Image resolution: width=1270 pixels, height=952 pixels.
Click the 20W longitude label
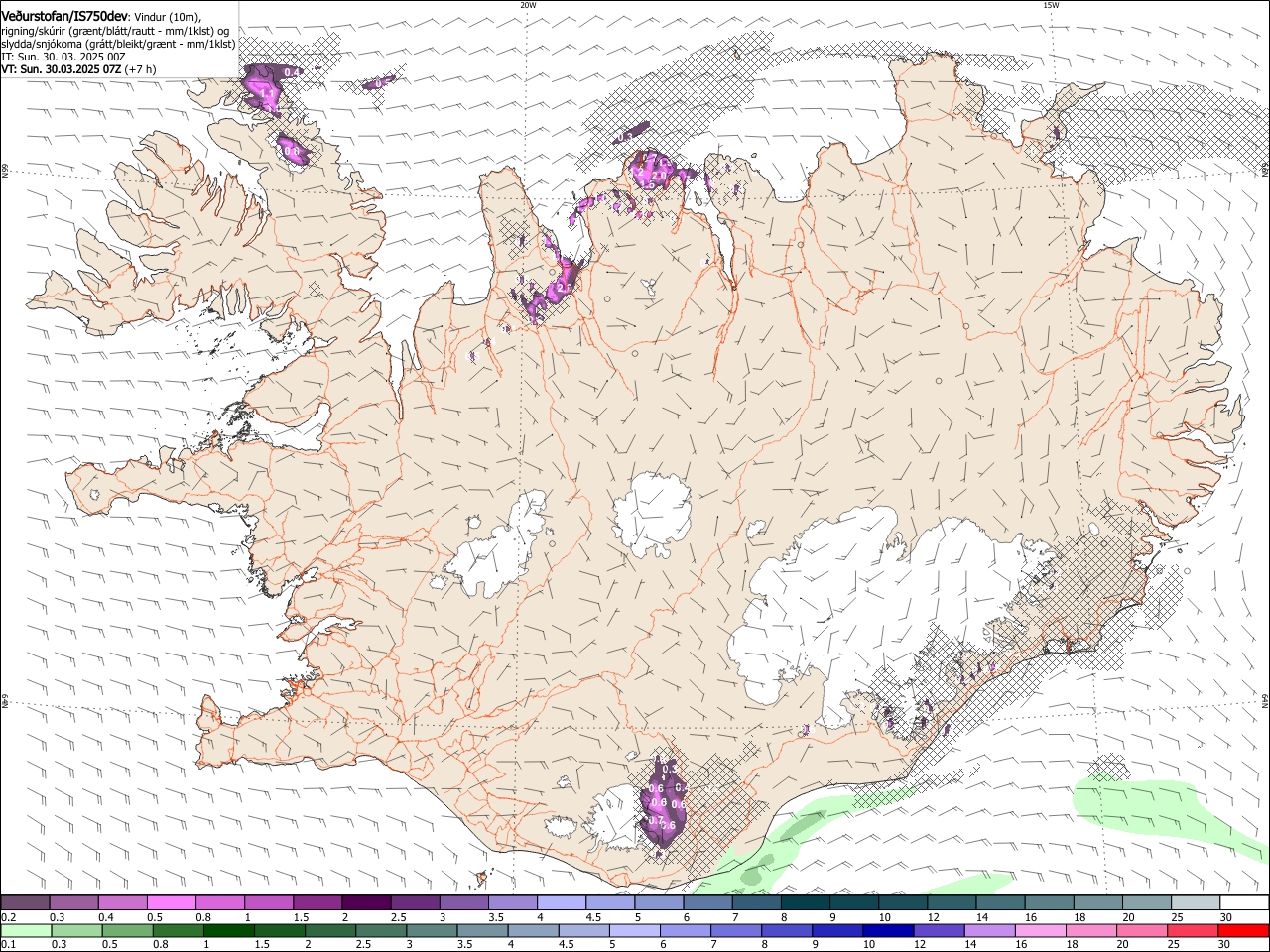point(528,5)
